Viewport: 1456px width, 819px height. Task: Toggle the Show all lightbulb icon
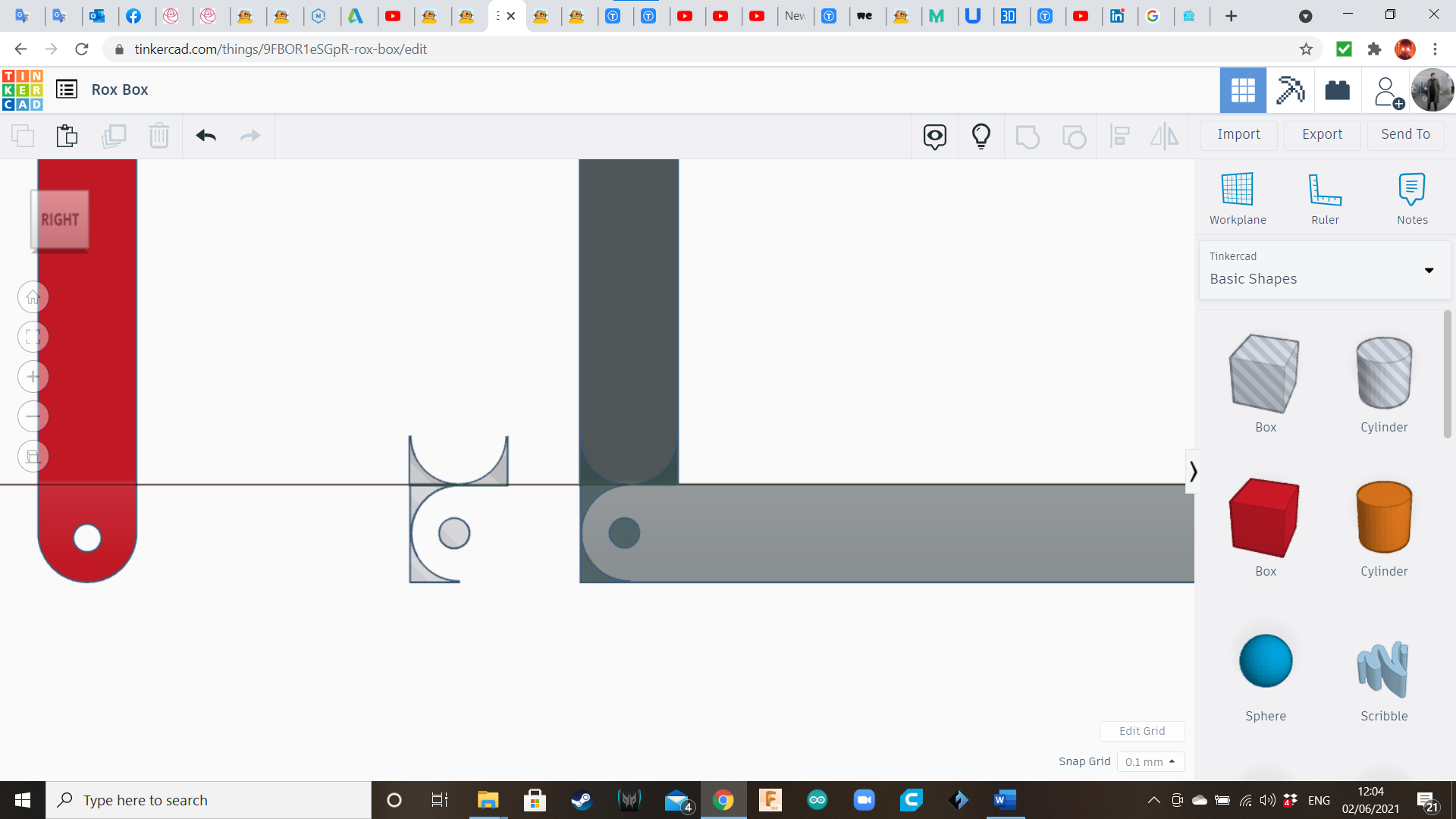(x=981, y=136)
